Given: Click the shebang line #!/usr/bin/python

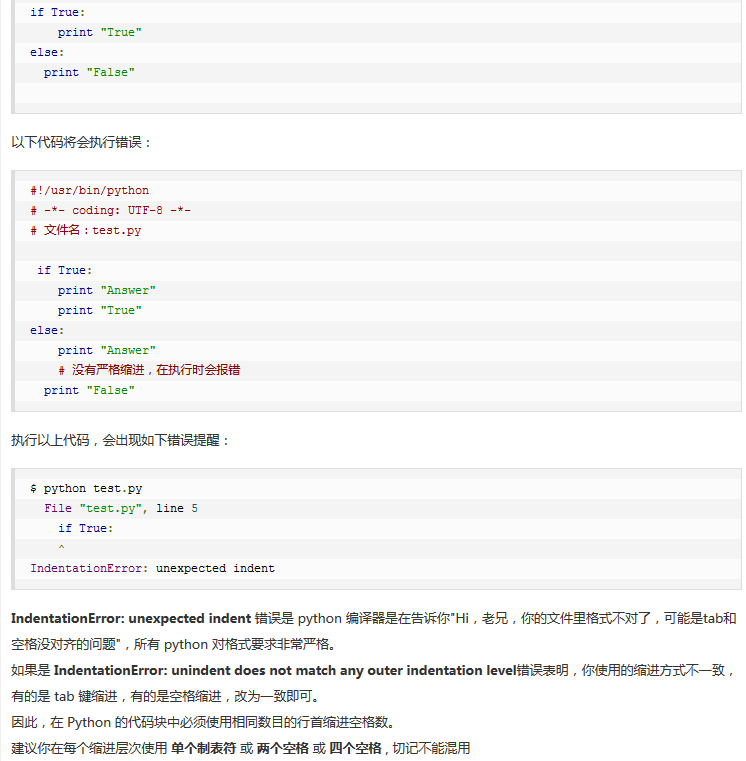Looking at the screenshot, I should [x=89, y=190].
